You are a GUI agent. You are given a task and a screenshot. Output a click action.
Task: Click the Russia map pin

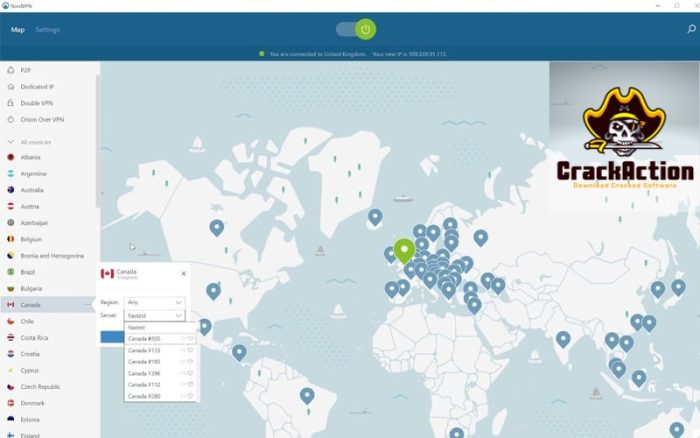(x=481, y=238)
